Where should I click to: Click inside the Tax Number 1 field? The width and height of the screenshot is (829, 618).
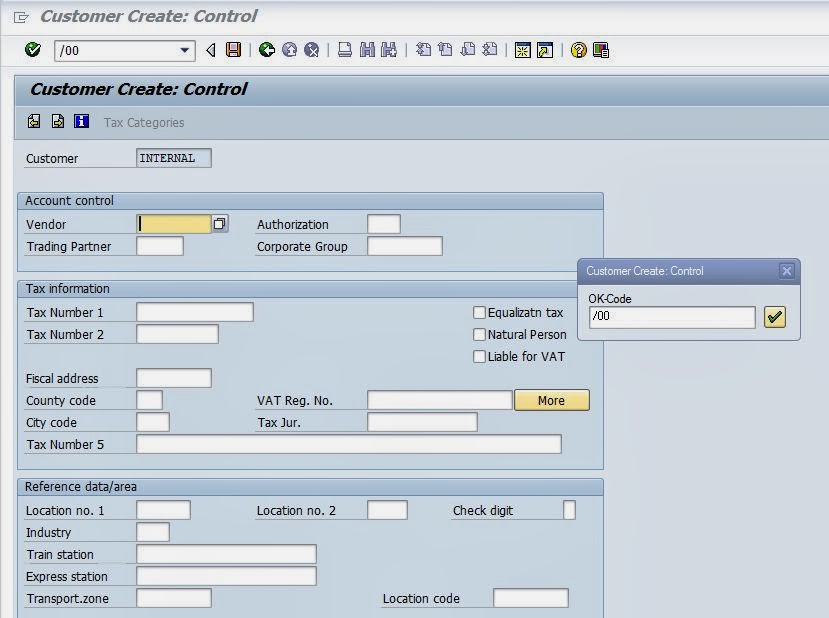point(195,312)
